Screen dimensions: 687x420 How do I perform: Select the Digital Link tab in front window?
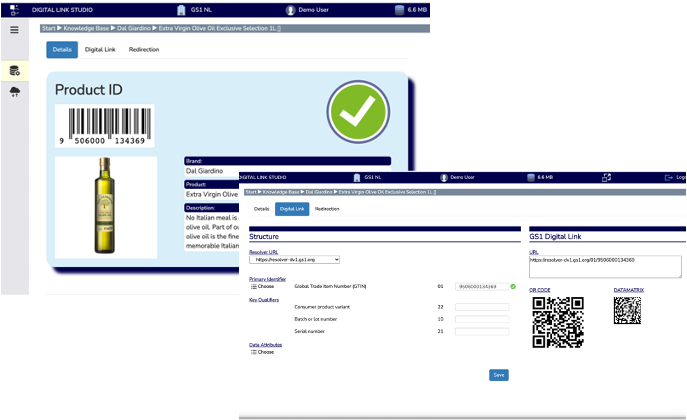pyautogui.click(x=292, y=209)
